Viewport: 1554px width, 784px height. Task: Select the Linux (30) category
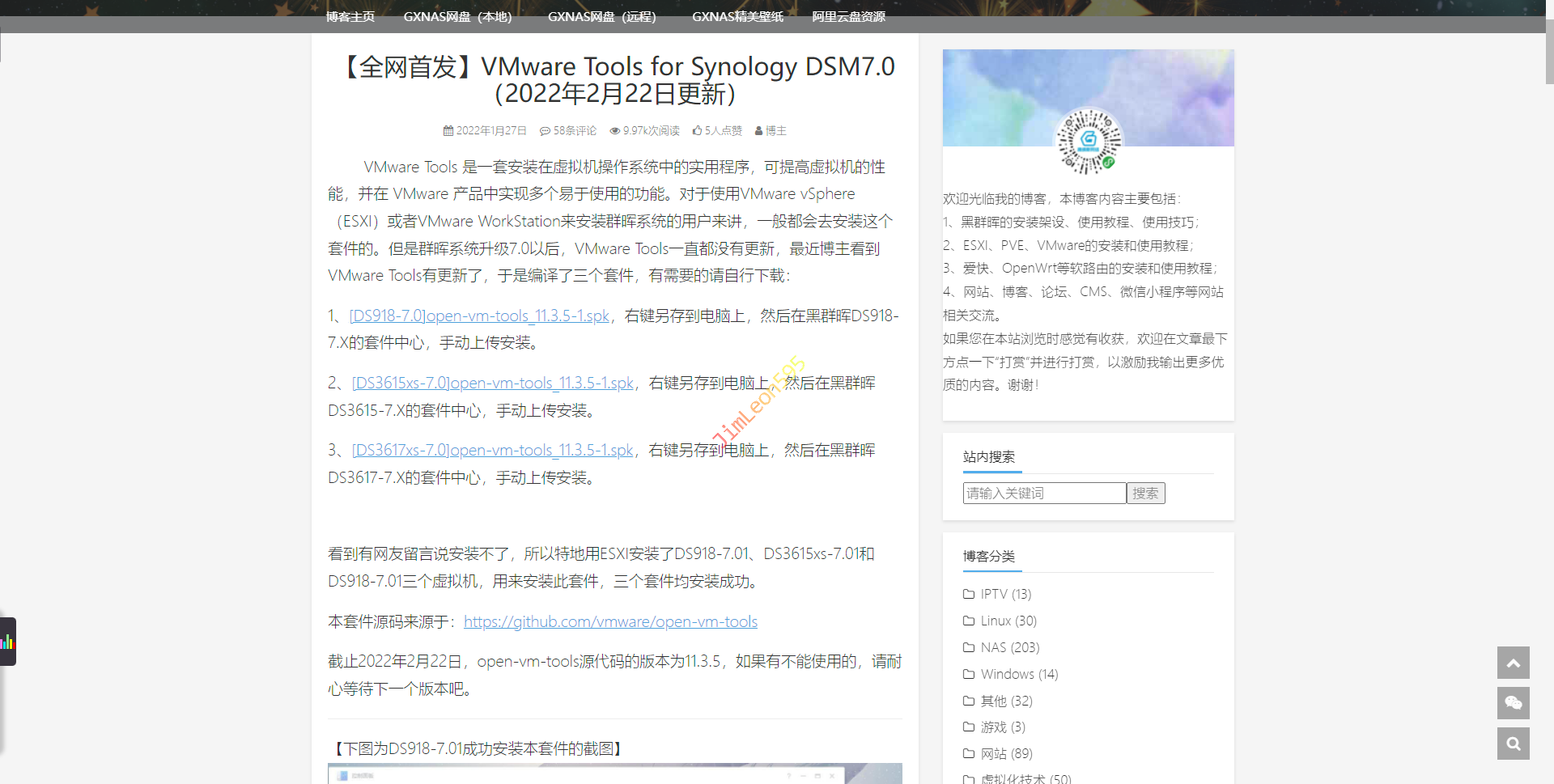click(x=1008, y=621)
